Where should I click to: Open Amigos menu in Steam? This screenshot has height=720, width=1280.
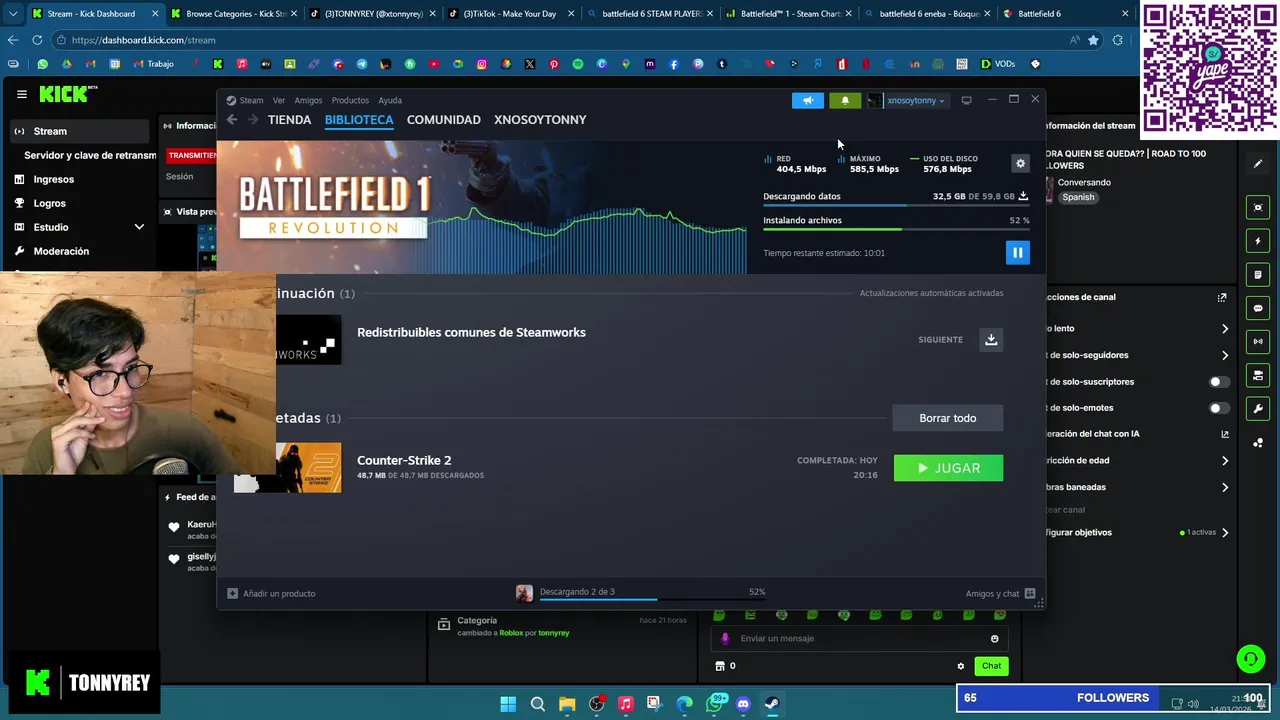coord(308,100)
